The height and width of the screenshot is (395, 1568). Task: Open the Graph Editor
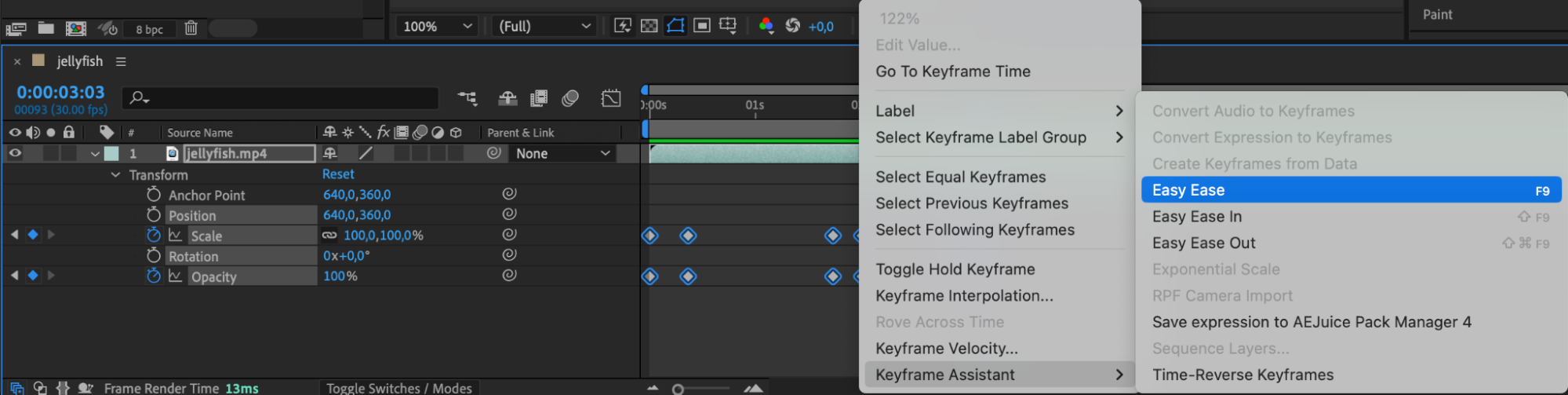click(610, 98)
